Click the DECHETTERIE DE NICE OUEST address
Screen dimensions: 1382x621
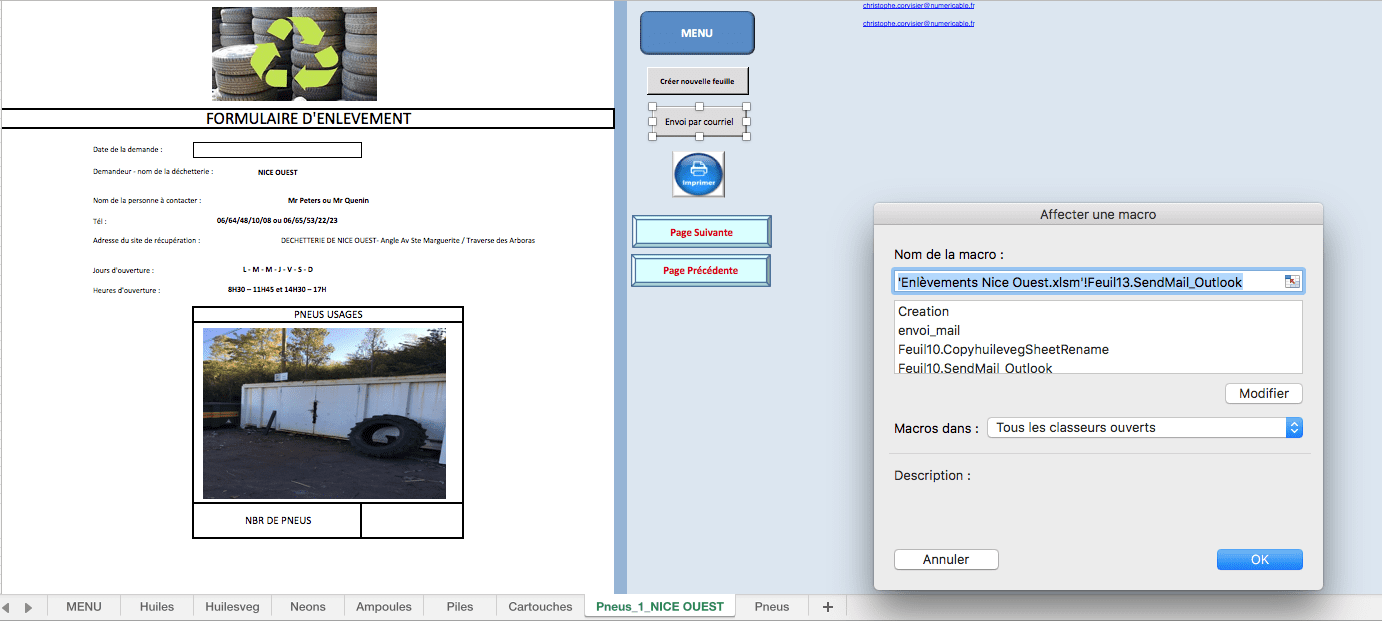coord(409,240)
